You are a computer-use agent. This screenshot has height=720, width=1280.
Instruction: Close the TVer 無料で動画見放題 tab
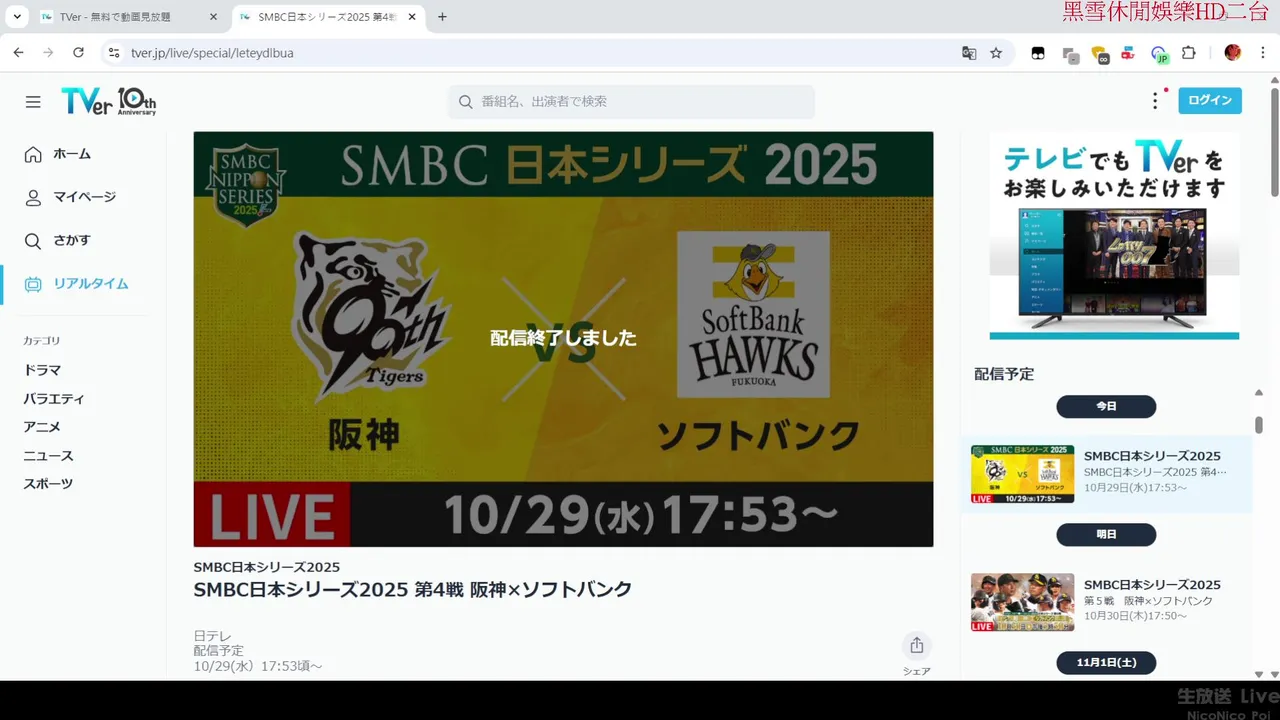pos(213,17)
